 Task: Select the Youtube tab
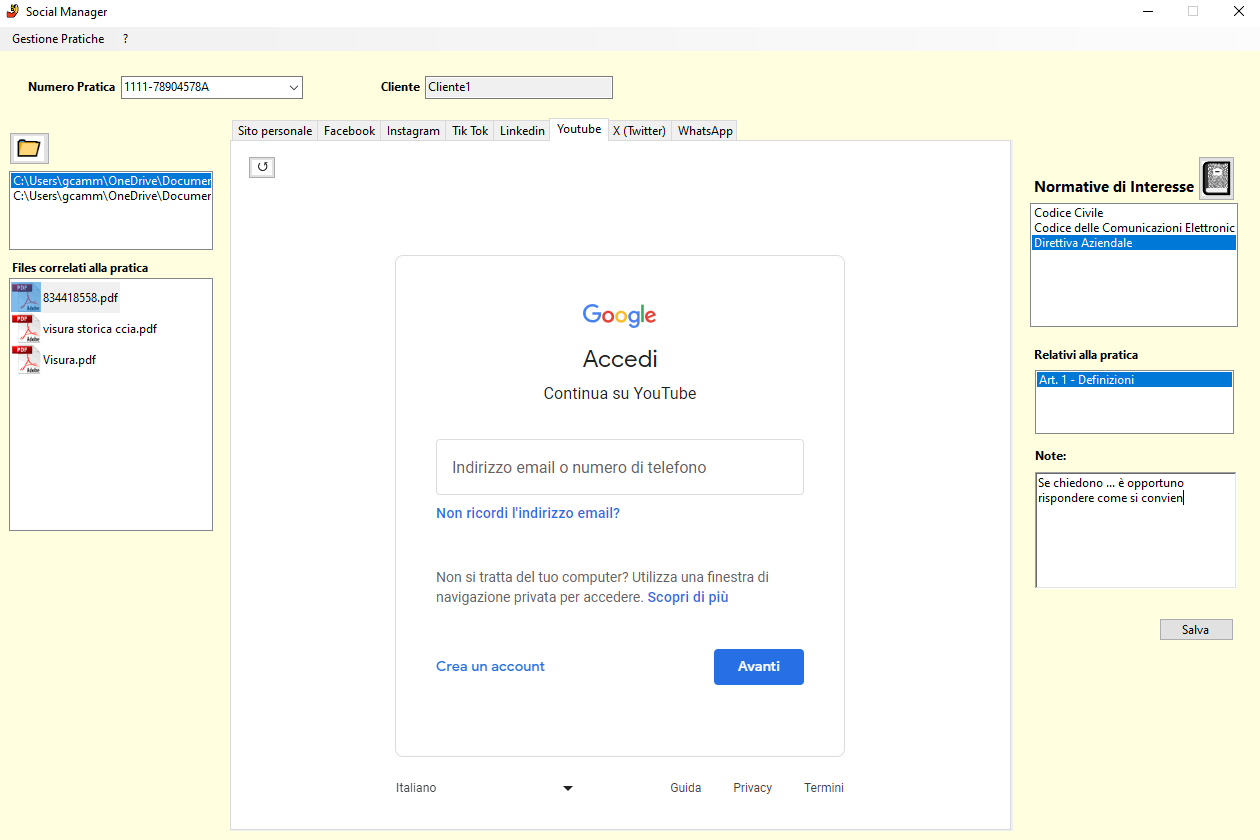[x=579, y=129]
